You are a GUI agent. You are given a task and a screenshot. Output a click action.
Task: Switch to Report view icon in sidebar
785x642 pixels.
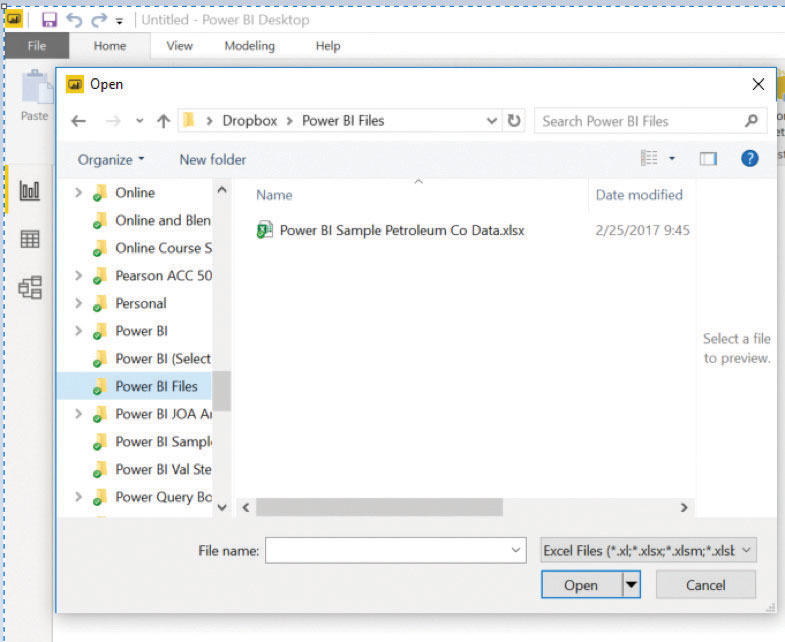(30, 190)
